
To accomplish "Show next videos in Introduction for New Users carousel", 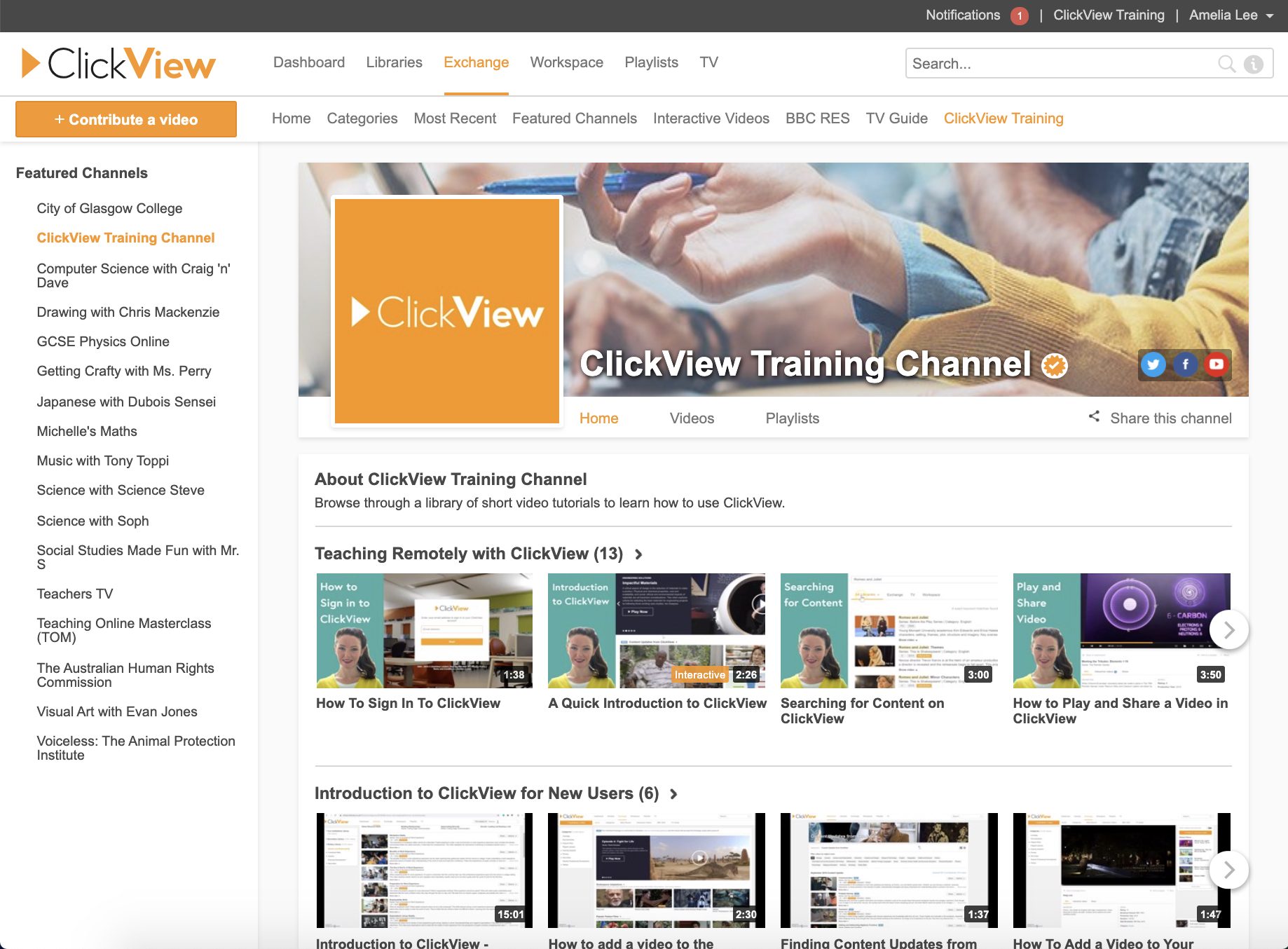I will click(1228, 870).
